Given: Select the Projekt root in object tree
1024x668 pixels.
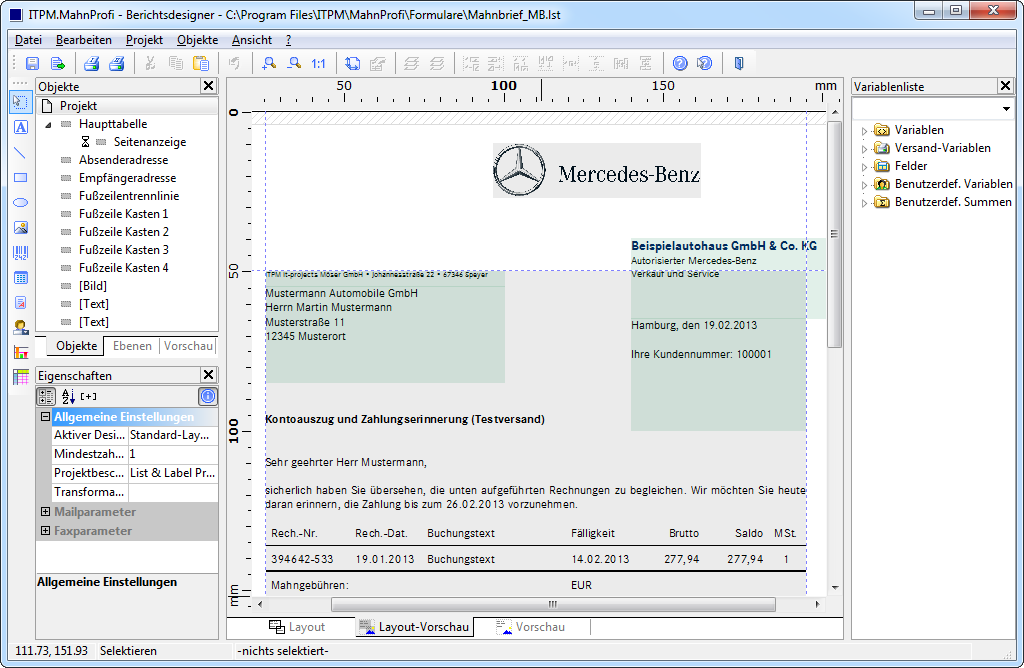Looking at the screenshot, I should (x=78, y=106).
